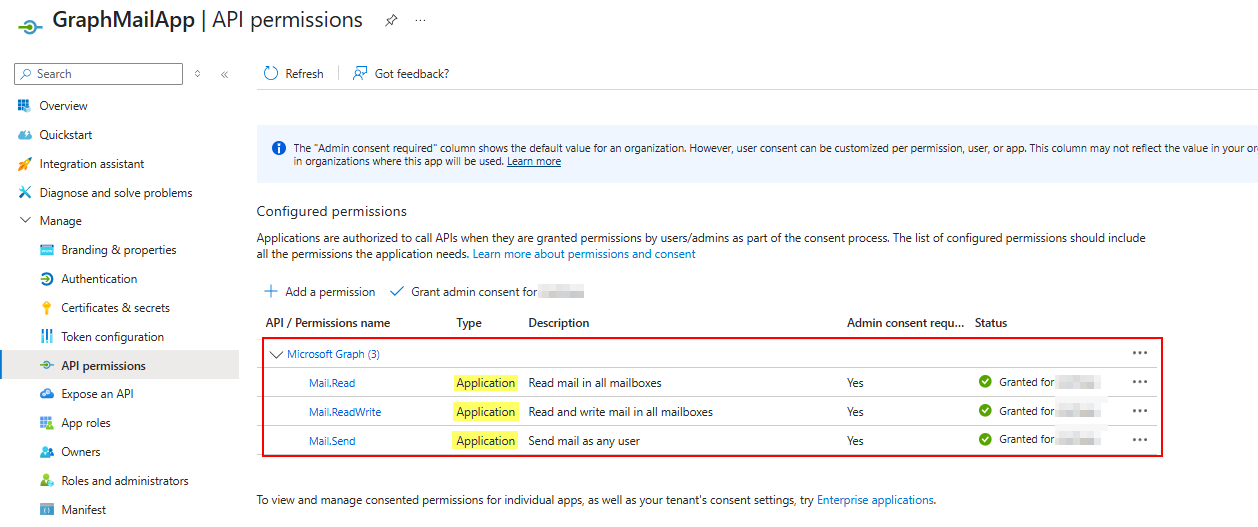Viewport: 1258px width, 527px height.
Task: Open Mail.ReadWrite permission
Action: coord(345,412)
